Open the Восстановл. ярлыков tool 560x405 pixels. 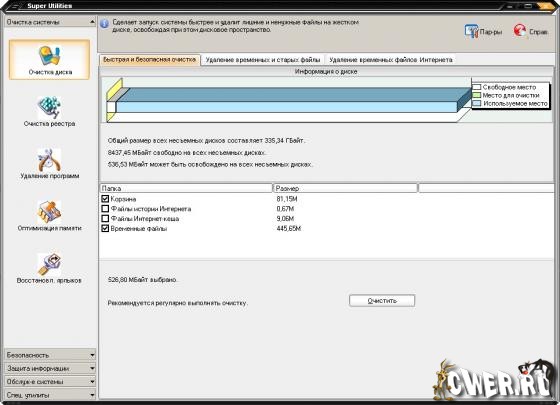(49, 268)
